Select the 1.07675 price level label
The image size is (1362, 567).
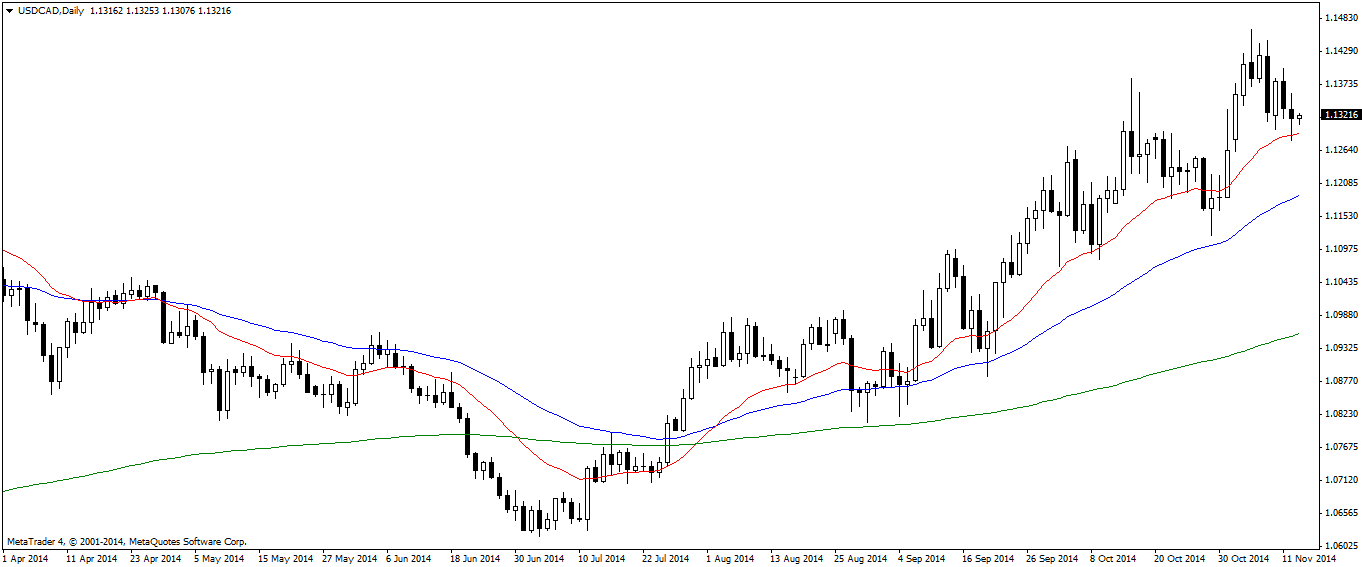pyautogui.click(x=1340, y=447)
